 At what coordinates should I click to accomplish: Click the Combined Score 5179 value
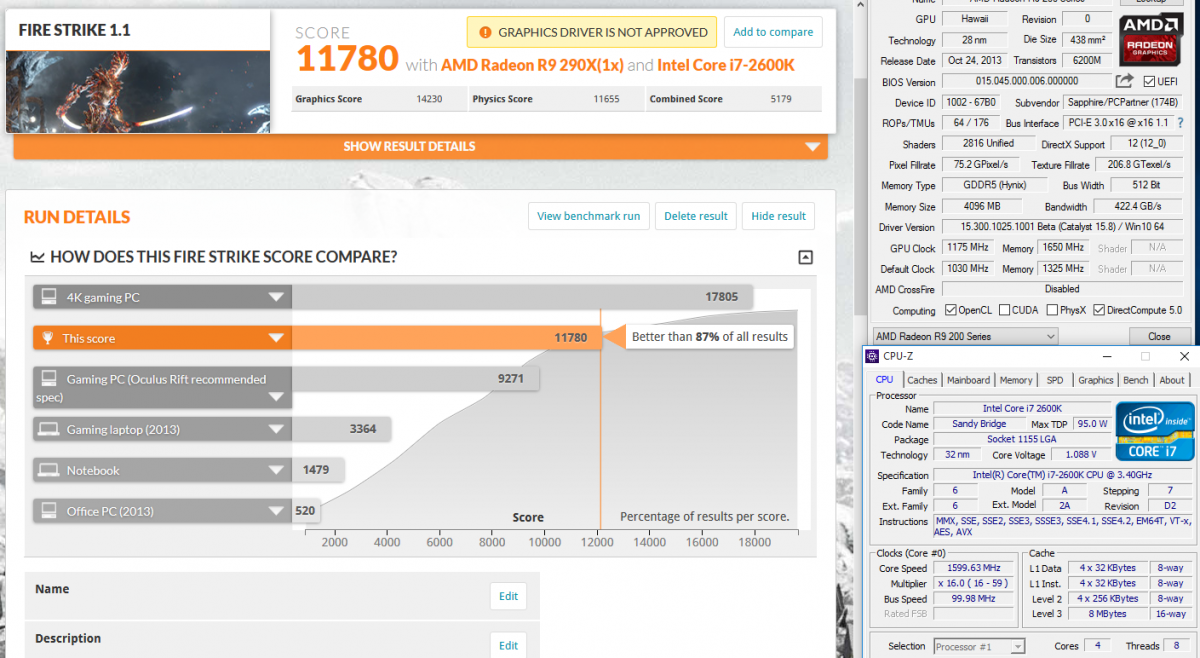tap(781, 99)
